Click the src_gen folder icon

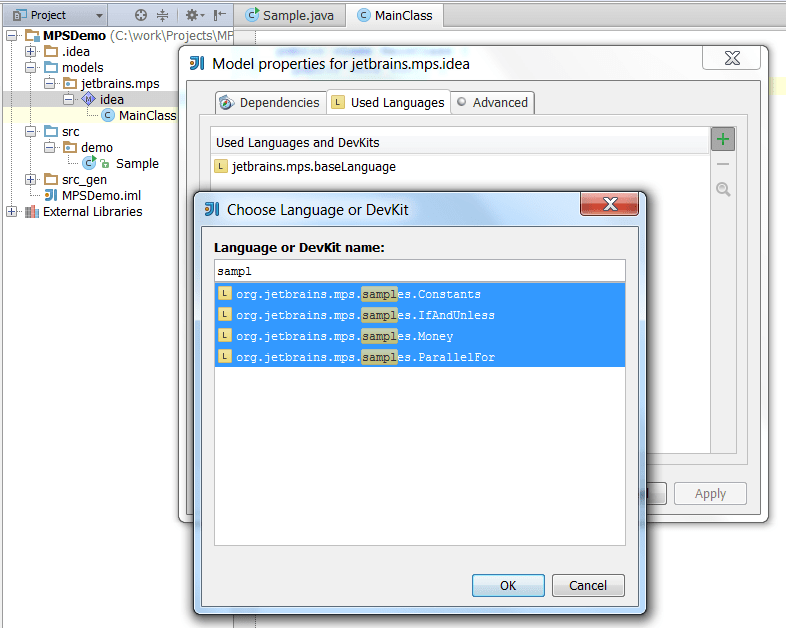(51, 179)
